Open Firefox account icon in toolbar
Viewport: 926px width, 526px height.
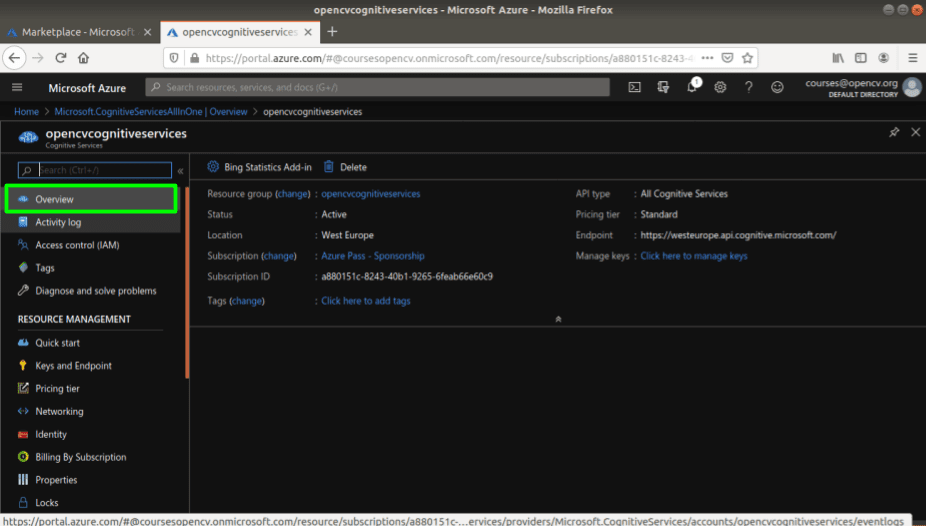[883, 58]
